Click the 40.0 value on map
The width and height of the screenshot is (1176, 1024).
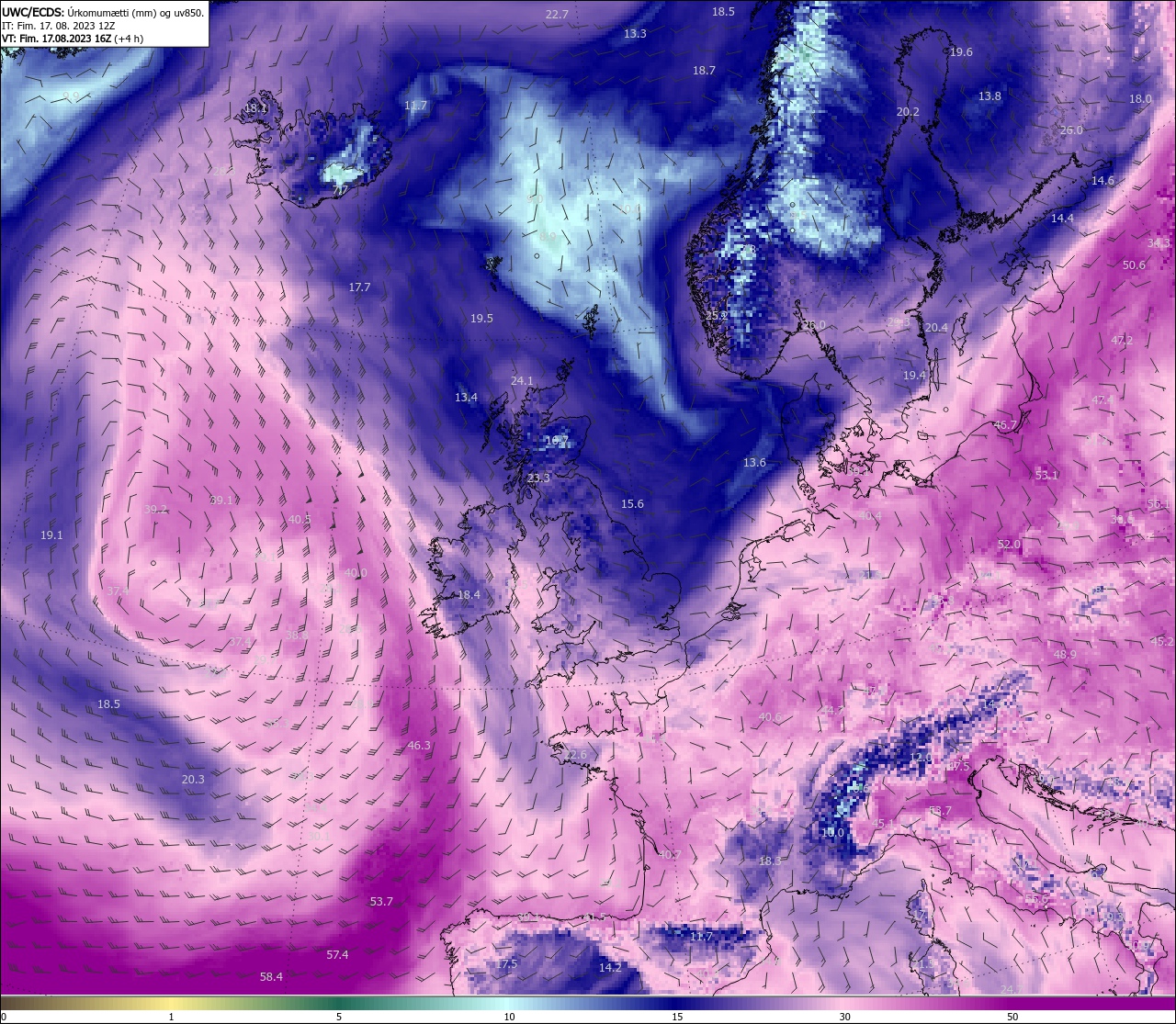356,573
